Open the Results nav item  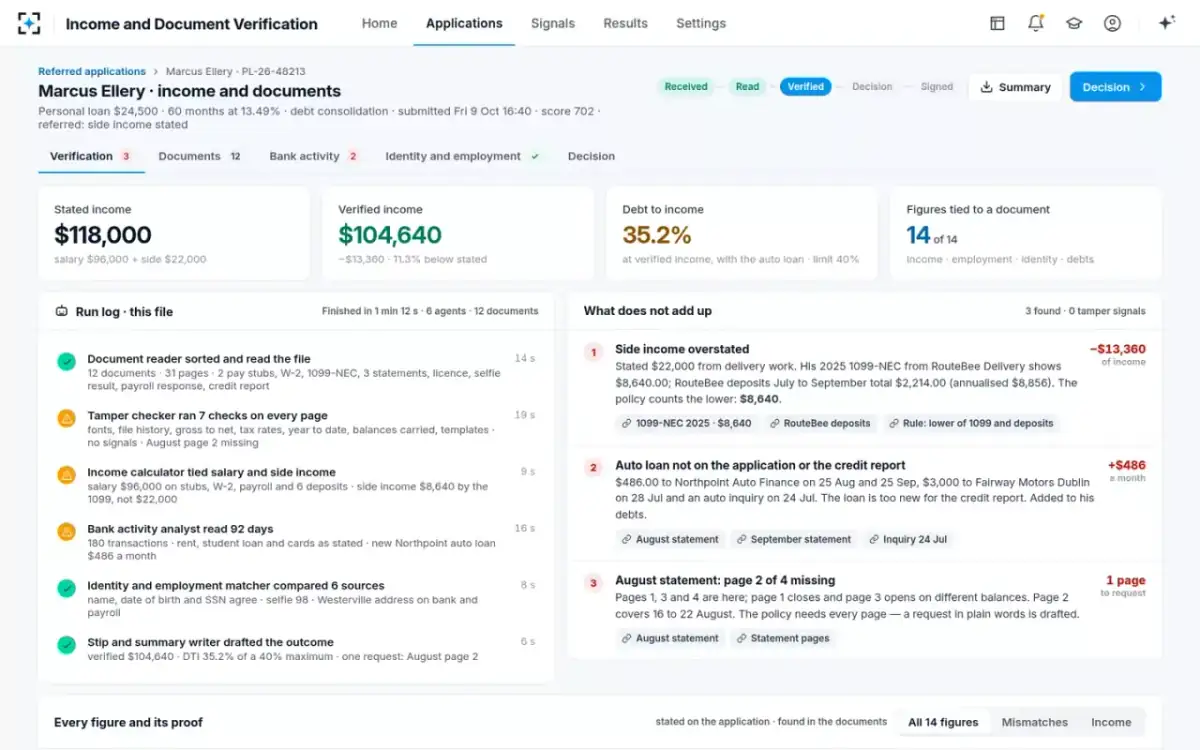tap(625, 23)
